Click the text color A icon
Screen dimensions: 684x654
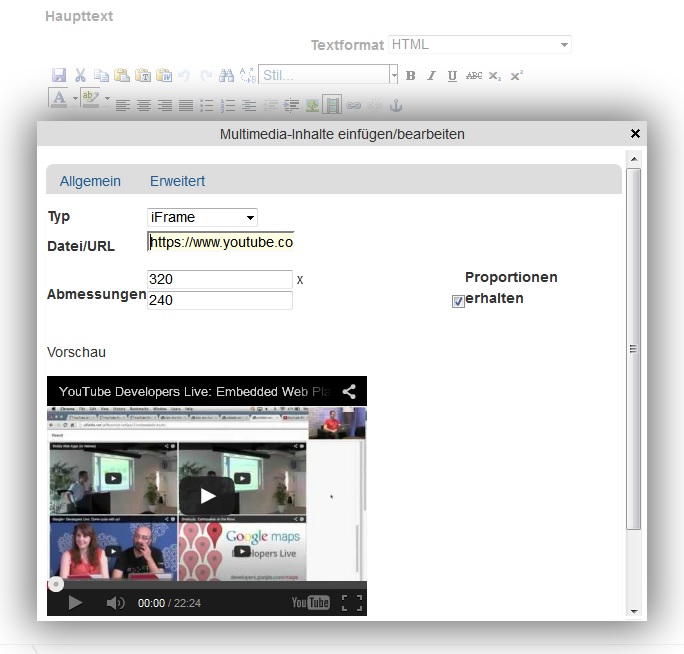pos(59,98)
